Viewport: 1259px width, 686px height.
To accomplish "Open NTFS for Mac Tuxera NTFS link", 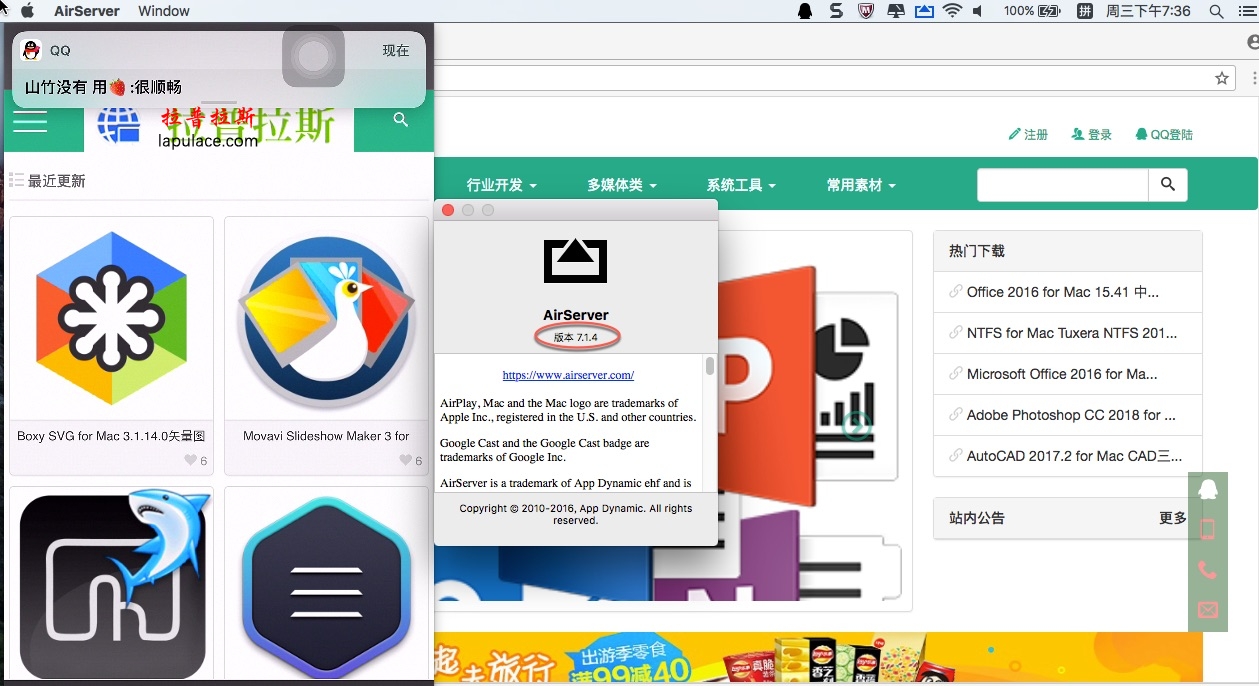I will 1072,333.
